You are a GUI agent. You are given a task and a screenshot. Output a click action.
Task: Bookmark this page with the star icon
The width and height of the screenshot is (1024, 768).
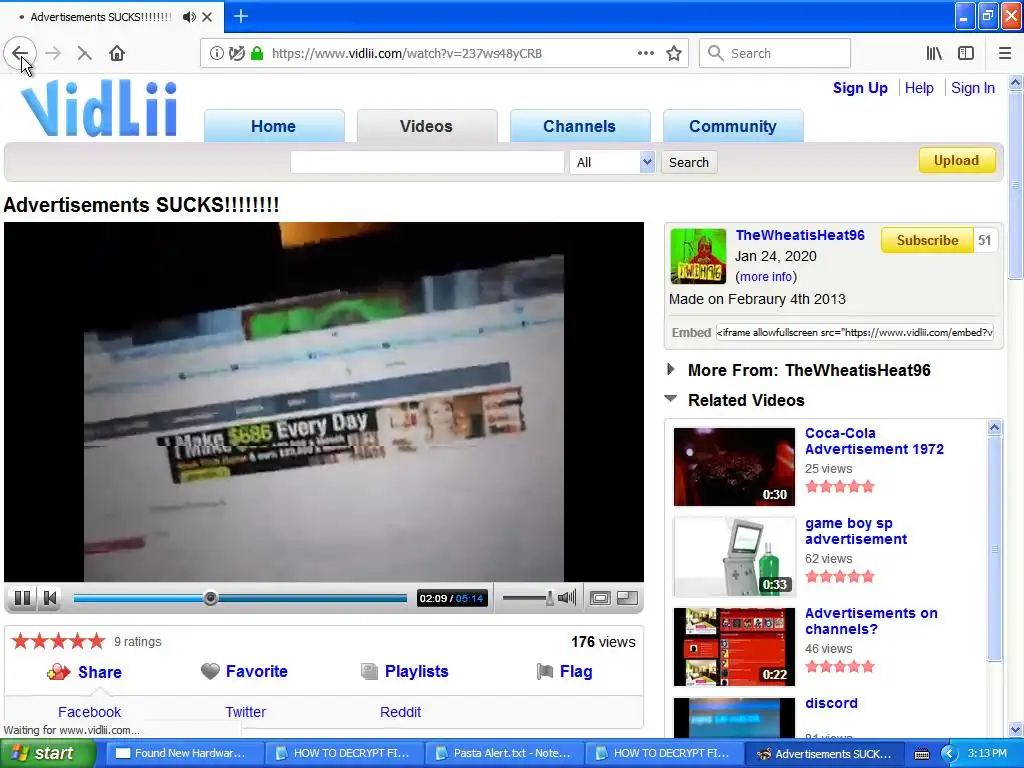pos(674,53)
